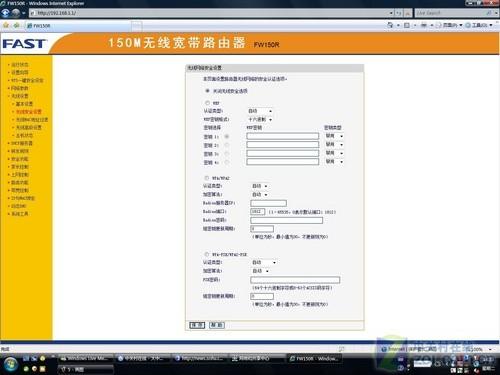
Task: Click the WPA-PSK group key update period field
Action: pos(262,296)
